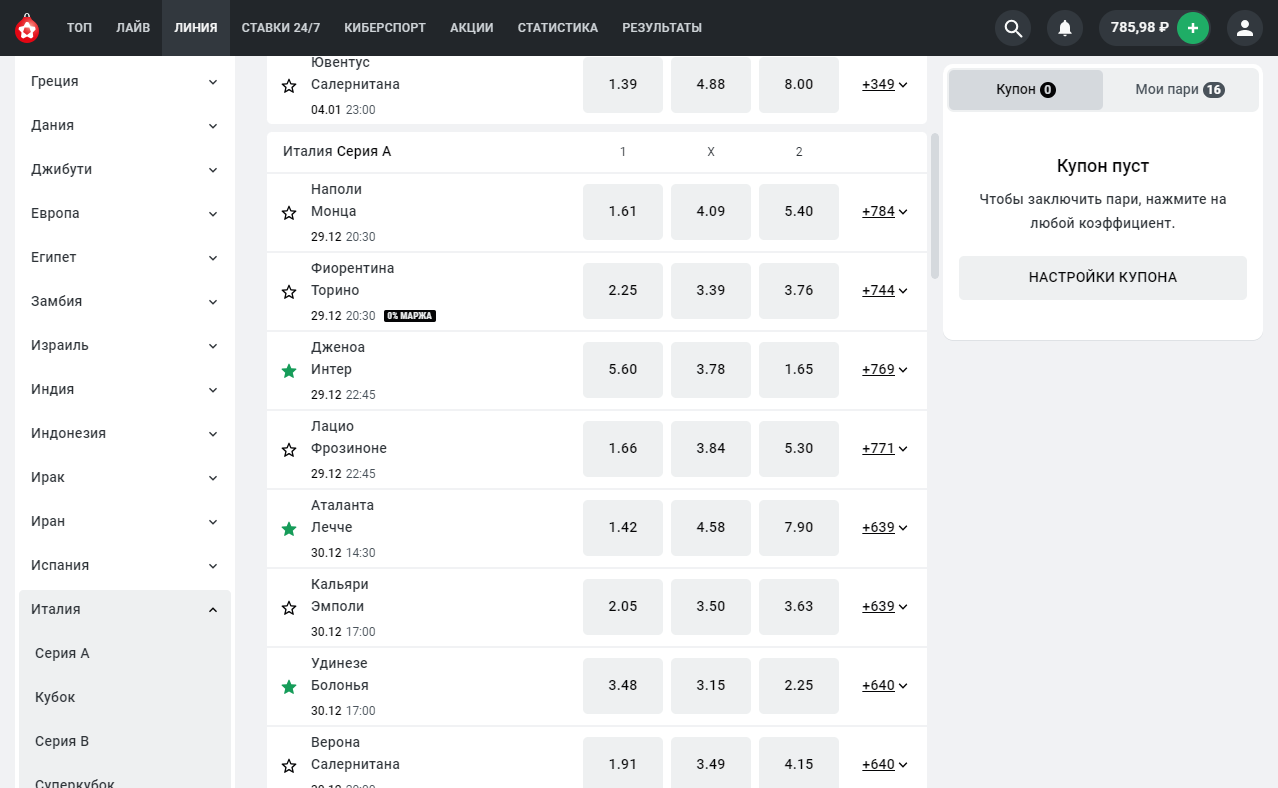The width and height of the screenshot is (1278, 788).
Task: Unfavorite the Дженоа – Интер match star
Action: [x=289, y=371]
